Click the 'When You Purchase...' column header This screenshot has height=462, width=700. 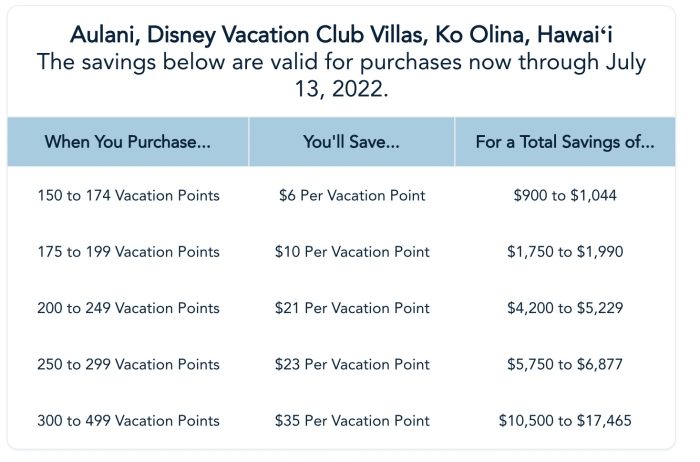[x=128, y=142]
